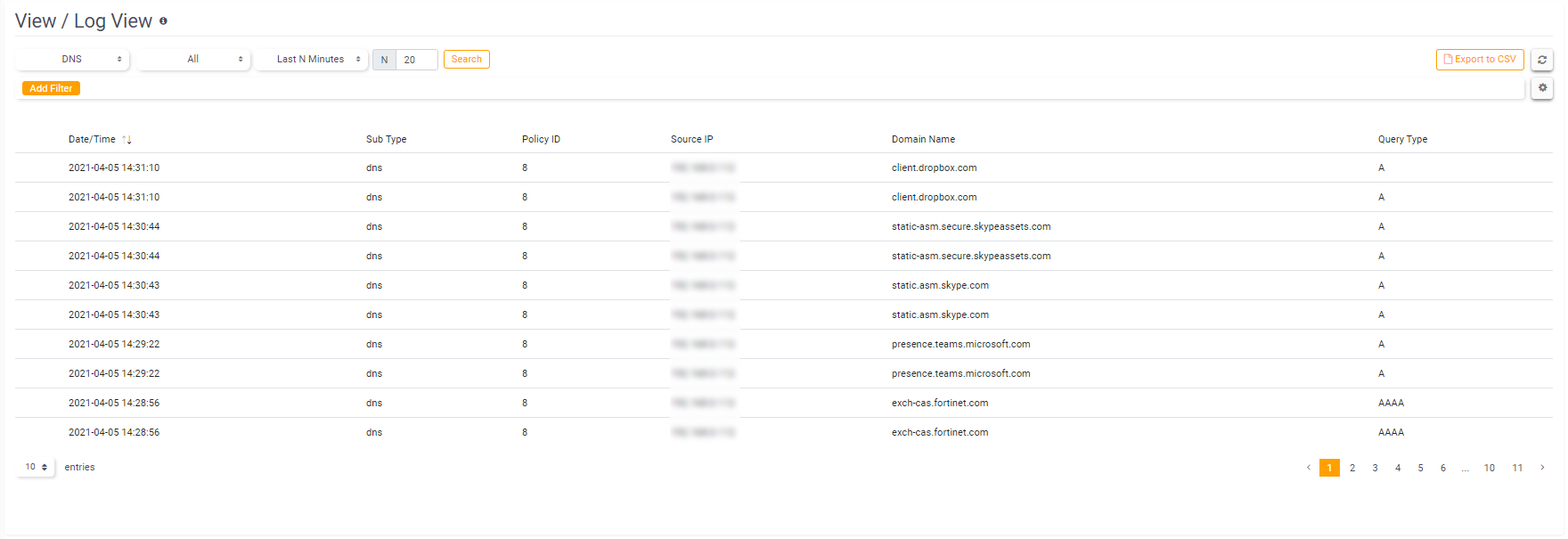Toggle the Date/Time sort arrows

127,139
